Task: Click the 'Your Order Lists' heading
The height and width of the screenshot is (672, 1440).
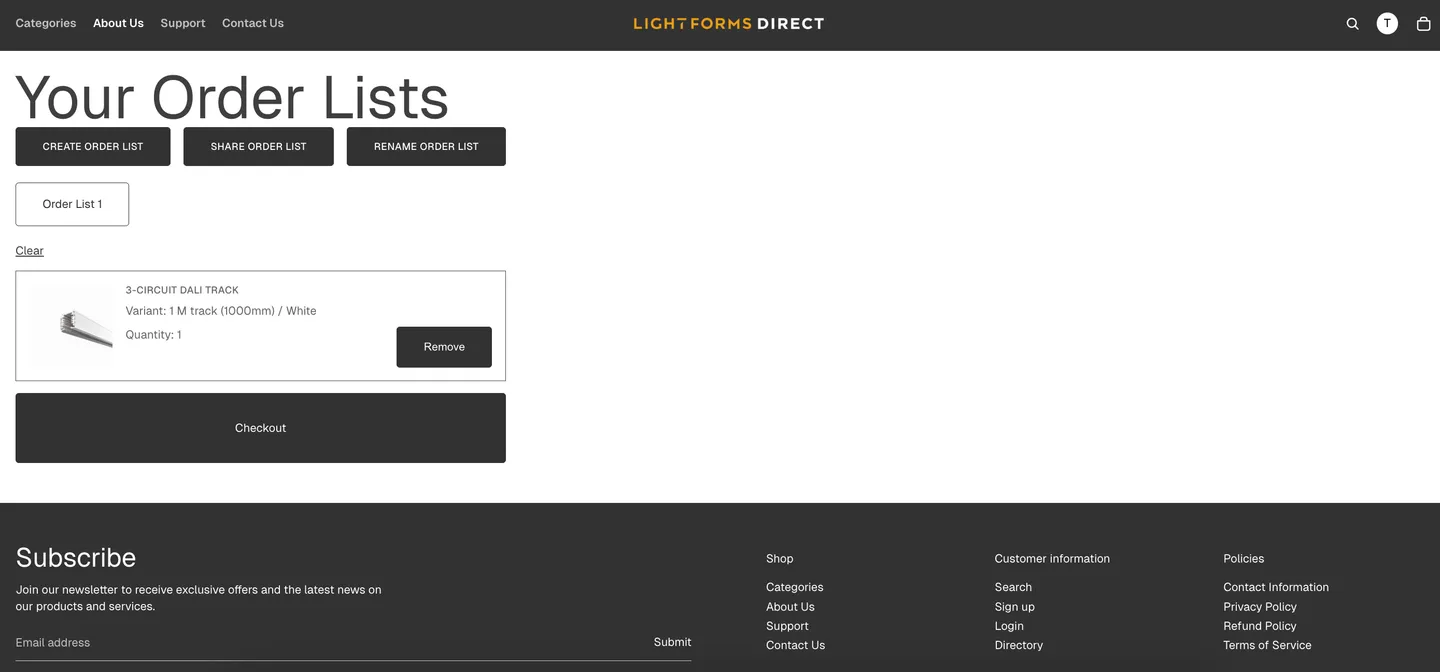Action: click(x=232, y=97)
